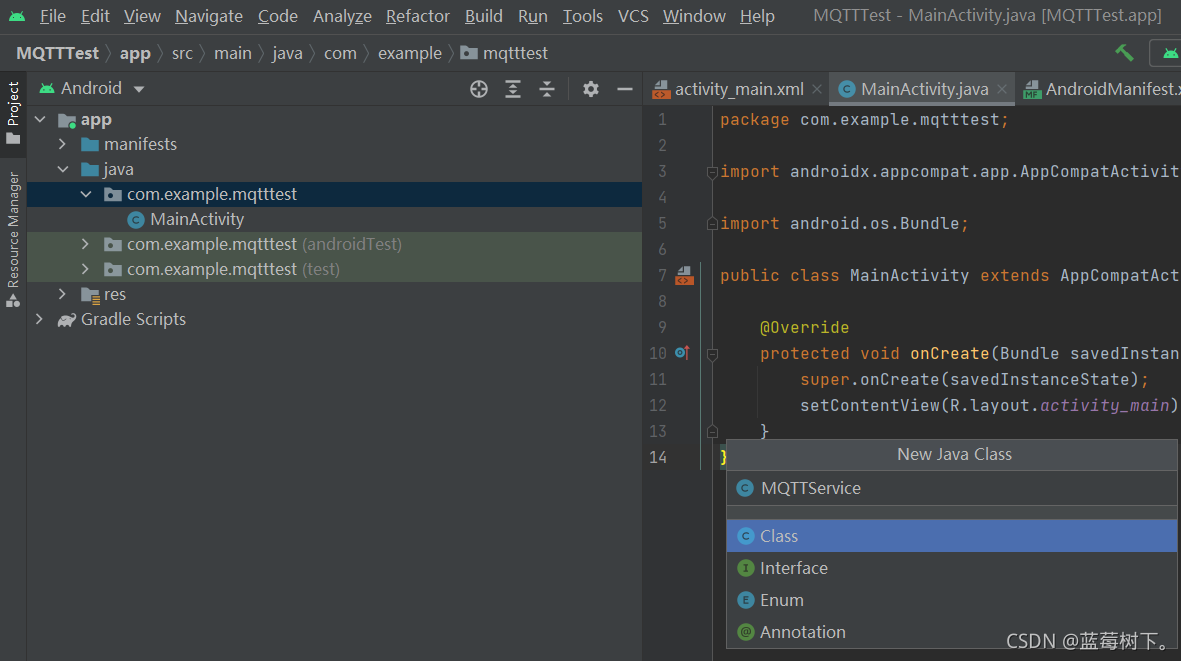This screenshot has width=1181, height=661.
Task: Click the MQTTTest breadcrumb
Action: click(x=57, y=53)
